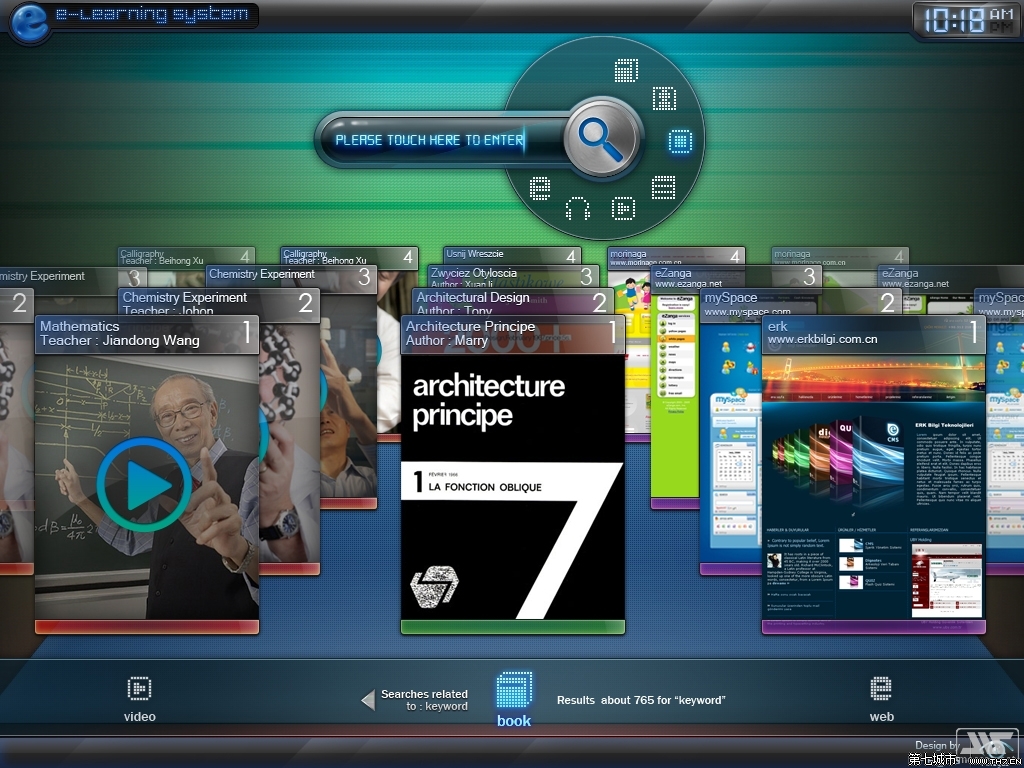Select the video play icon in radial menu
Screen dimensions: 1024x768
pyautogui.click(x=623, y=208)
